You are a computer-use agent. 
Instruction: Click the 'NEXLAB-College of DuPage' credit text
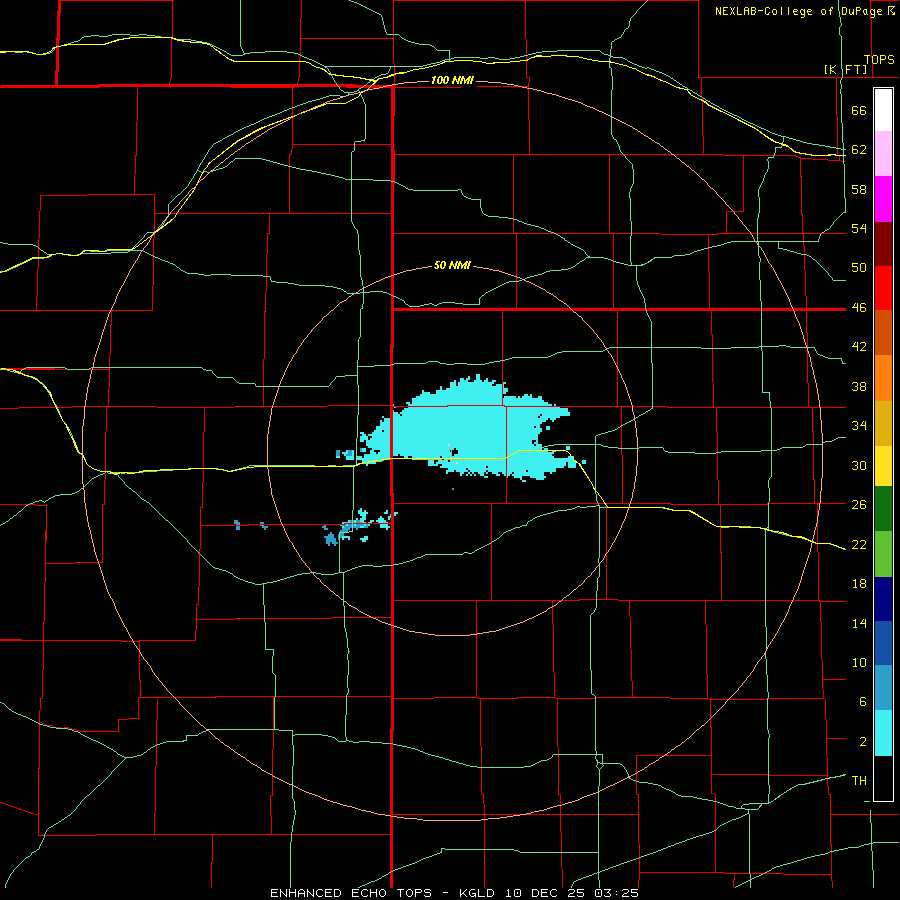click(x=799, y=11)
